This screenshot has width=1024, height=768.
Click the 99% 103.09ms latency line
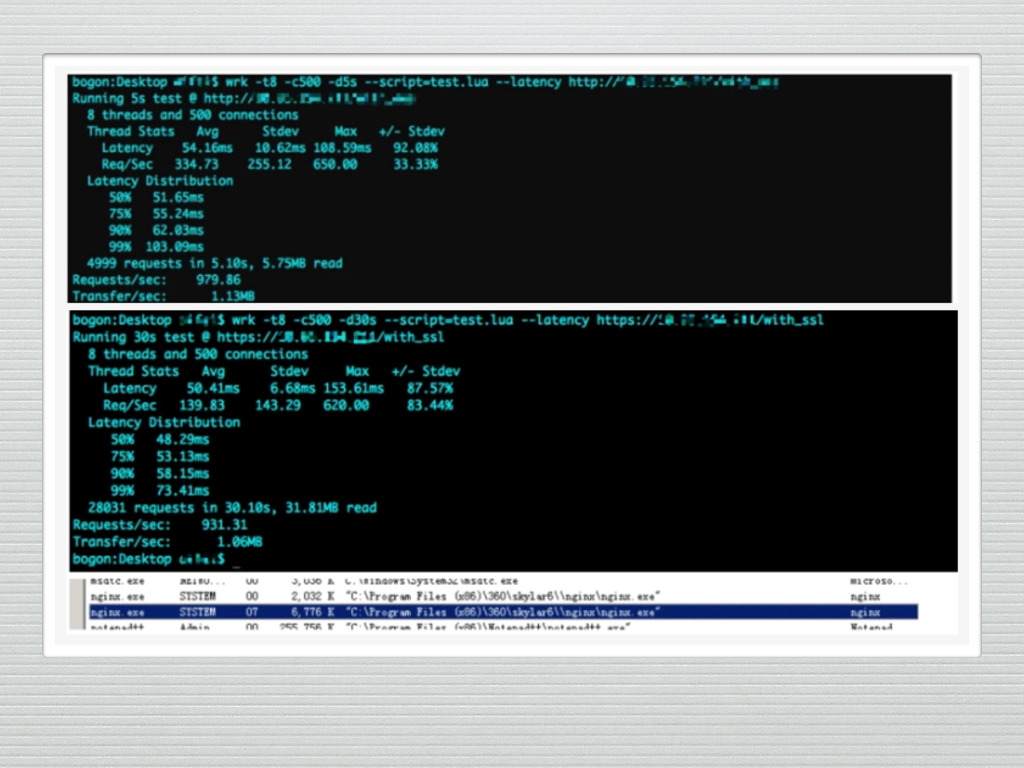coord(156,247)
